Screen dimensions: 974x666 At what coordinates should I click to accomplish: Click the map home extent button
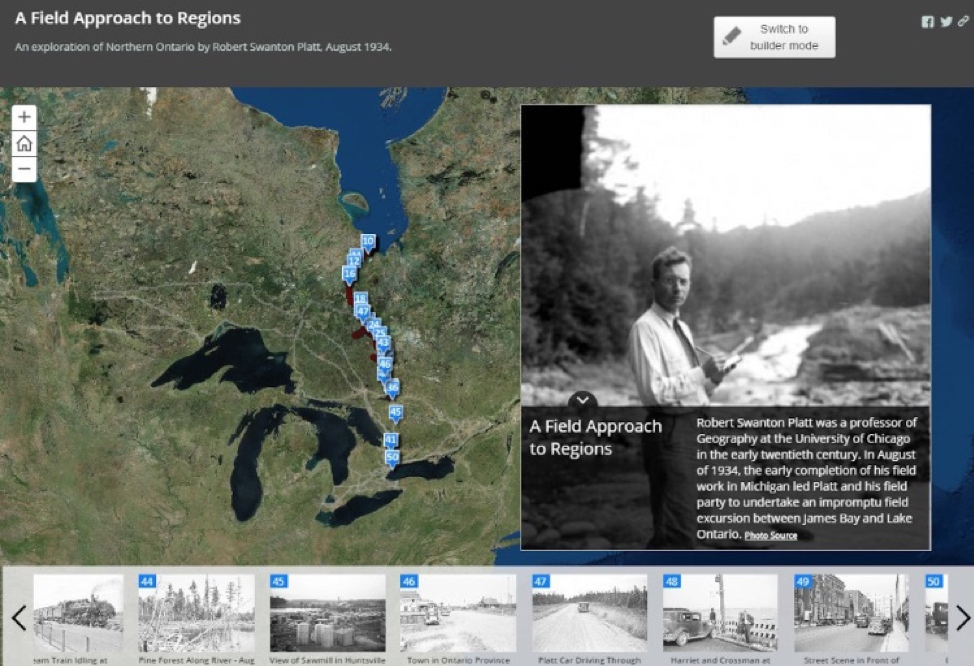pyautogui.click(x=24, y=144)
